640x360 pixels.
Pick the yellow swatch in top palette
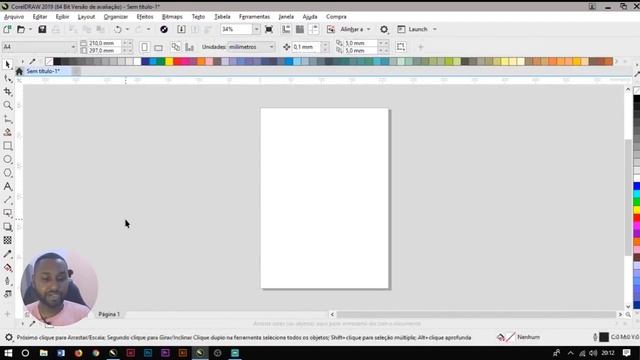(x=169, y=62)
